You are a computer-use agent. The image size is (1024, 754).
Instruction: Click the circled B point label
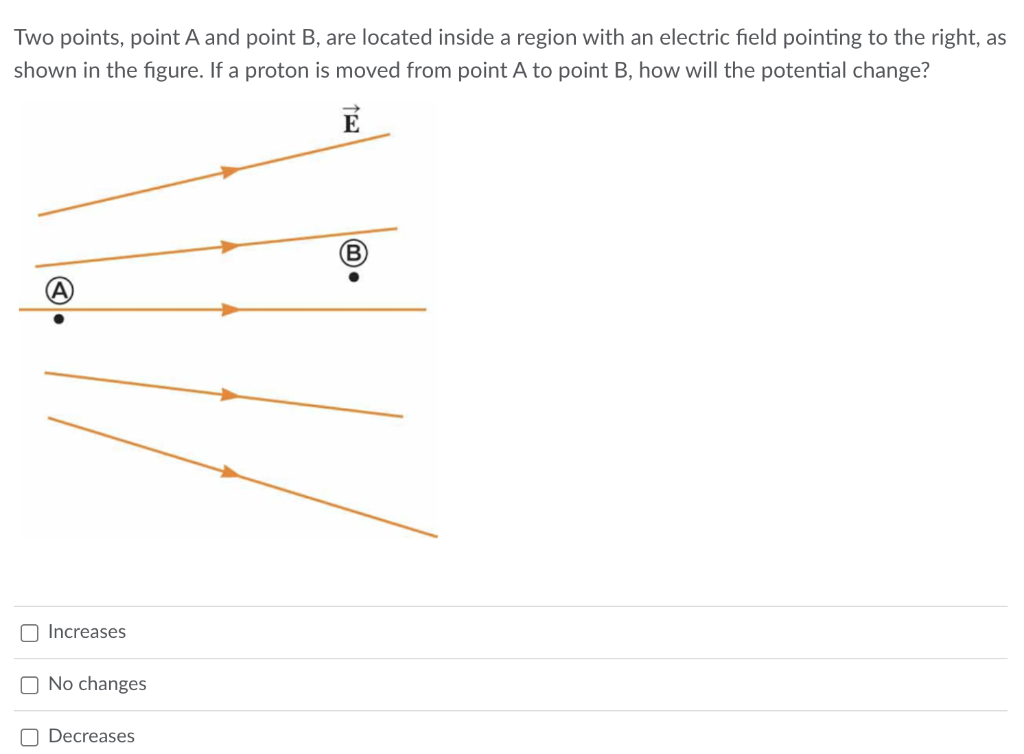click(353, 253)
